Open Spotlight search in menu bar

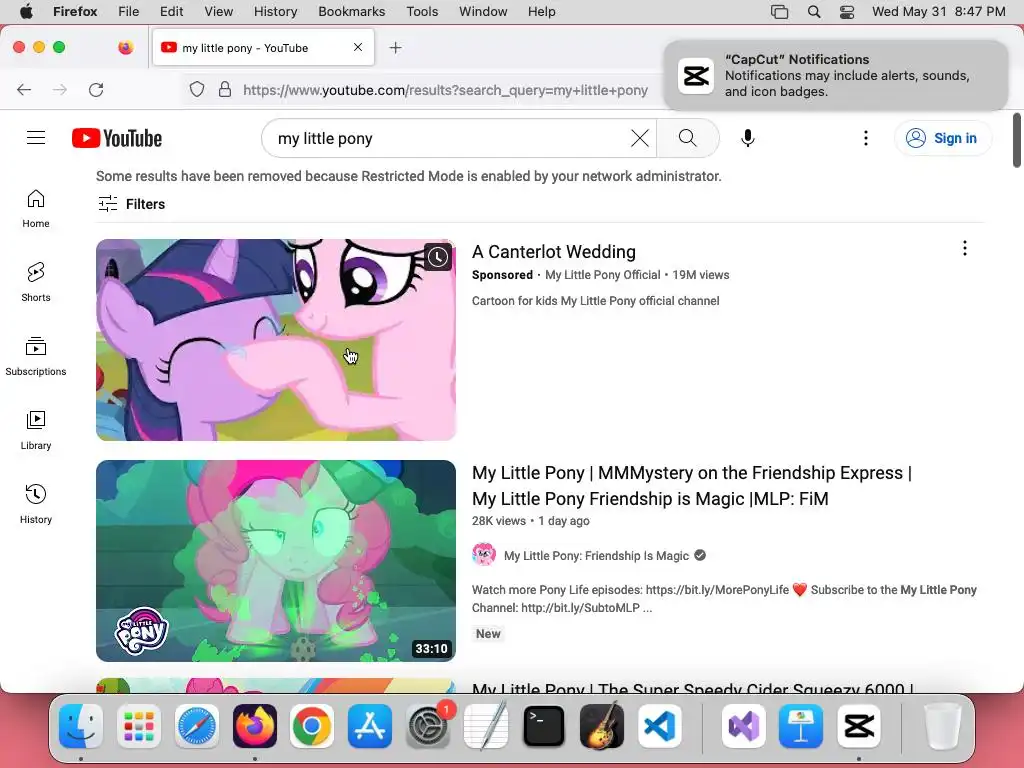tap(814, 12)
